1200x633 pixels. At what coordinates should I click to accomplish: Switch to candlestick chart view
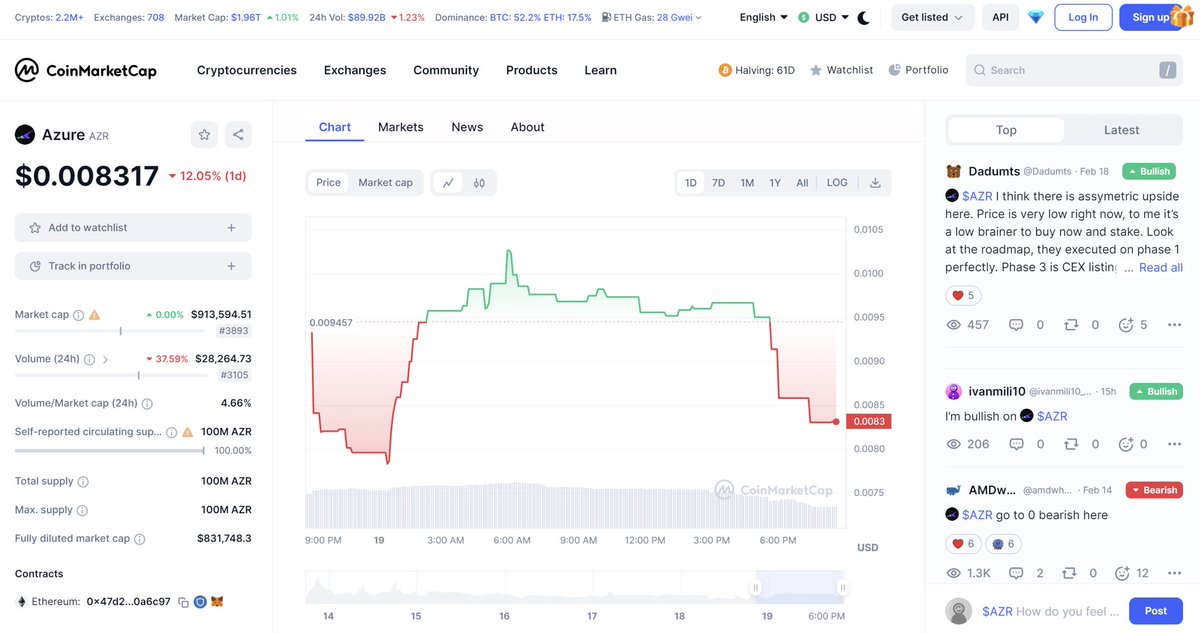[x=479, y=182]
